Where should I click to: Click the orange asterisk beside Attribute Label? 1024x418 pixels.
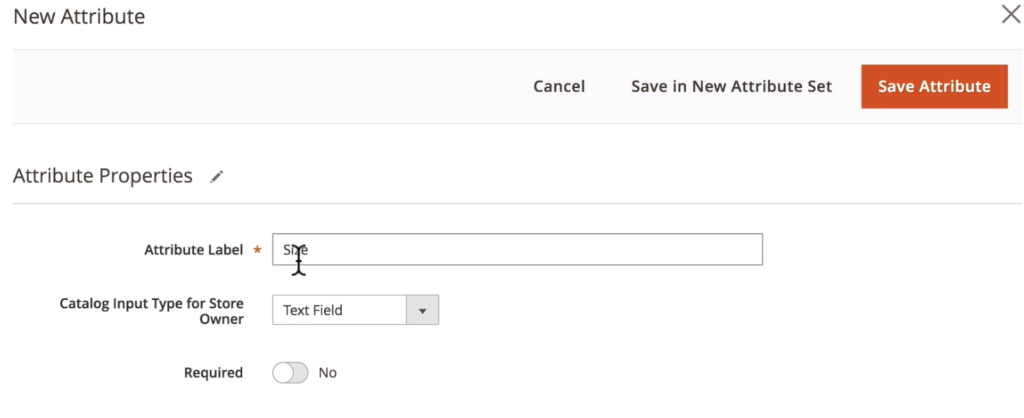(258, 250)
